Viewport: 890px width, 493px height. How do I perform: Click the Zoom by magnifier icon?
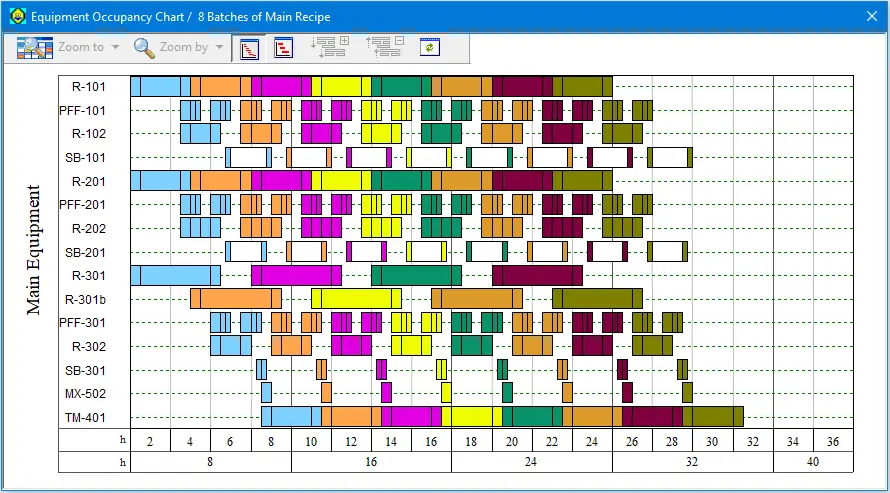144,47
